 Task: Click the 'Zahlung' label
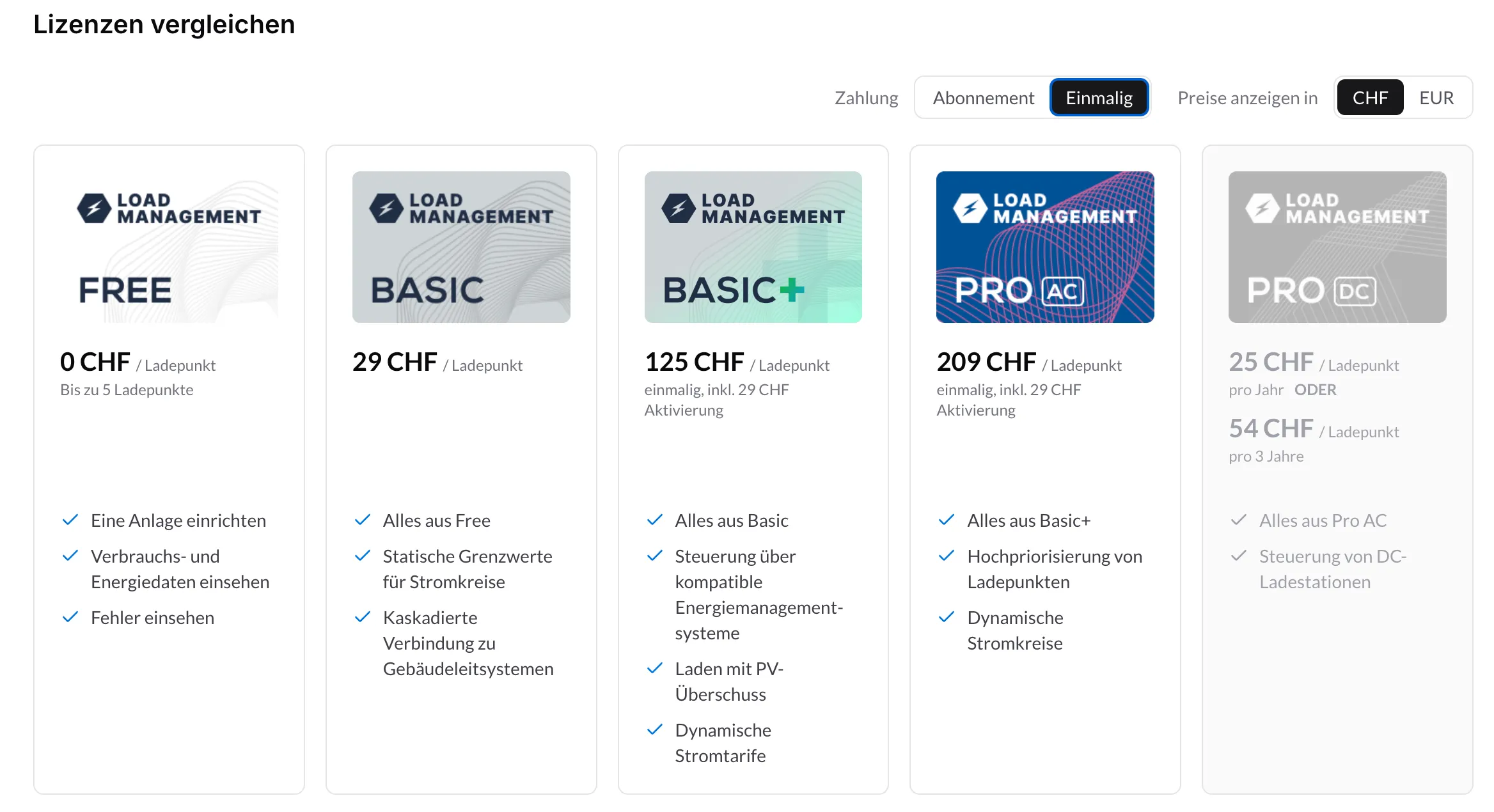tap(867, 98)
